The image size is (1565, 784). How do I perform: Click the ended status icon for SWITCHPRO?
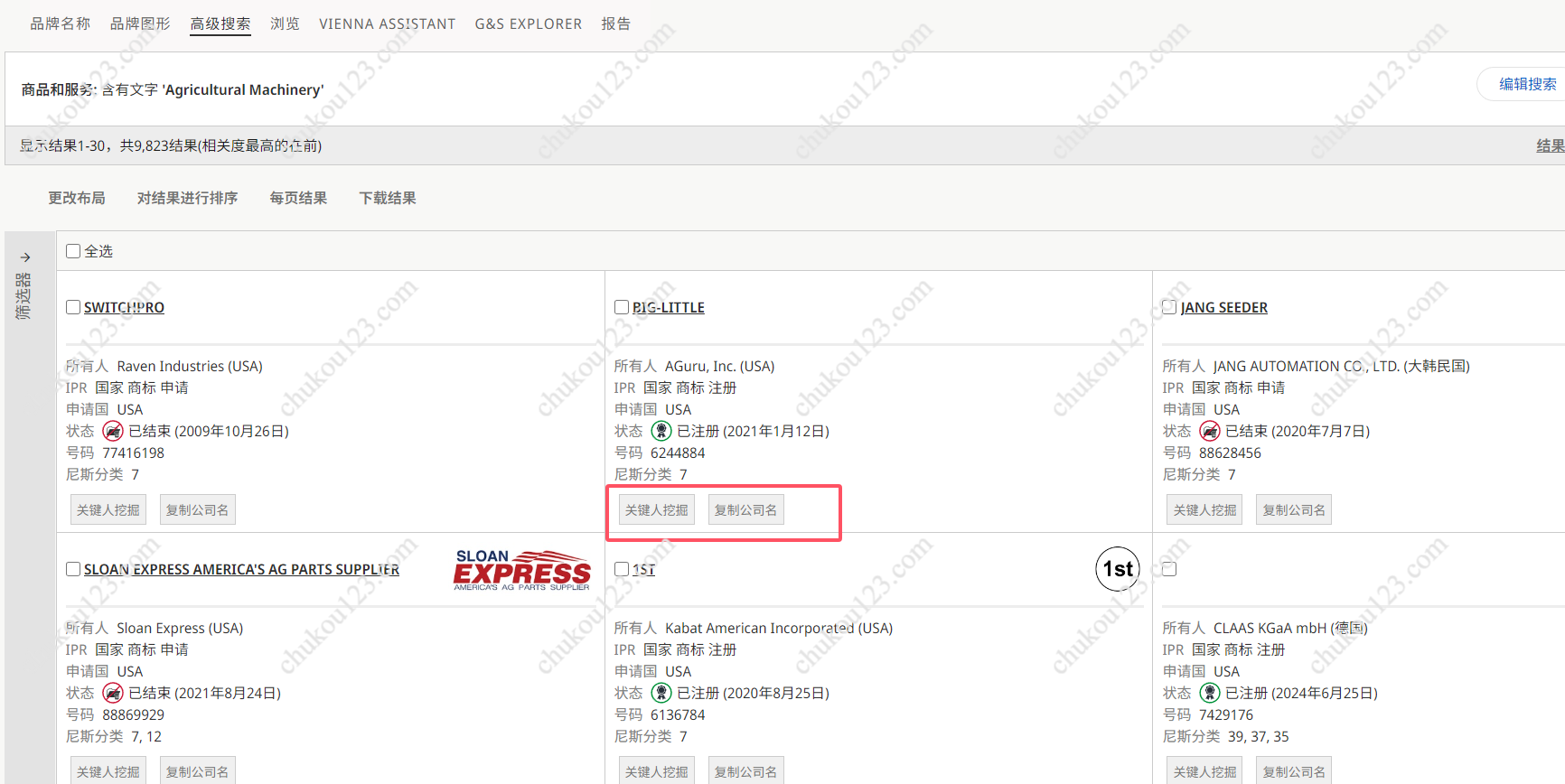click(x=113, y=431)
